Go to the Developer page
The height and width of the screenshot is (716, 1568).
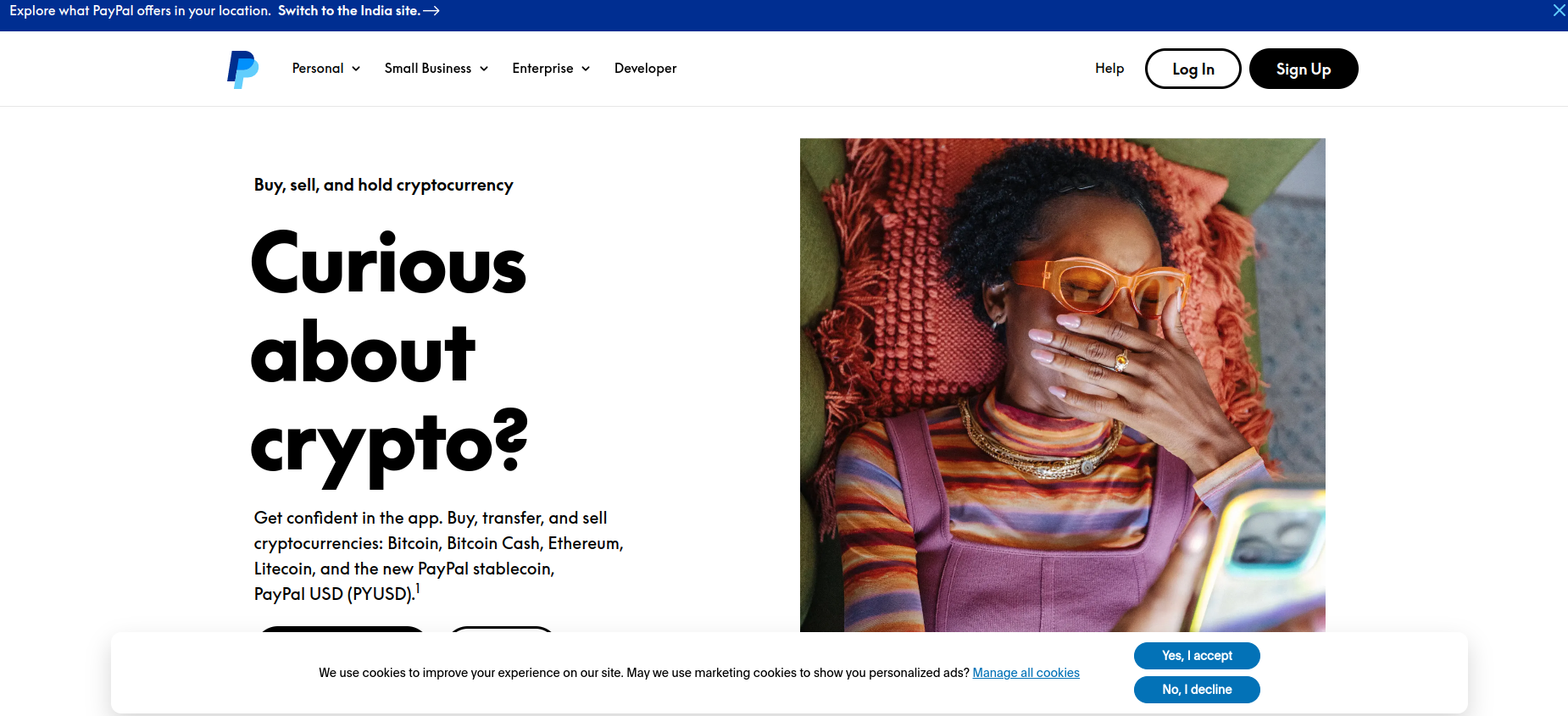coord(645,69)
